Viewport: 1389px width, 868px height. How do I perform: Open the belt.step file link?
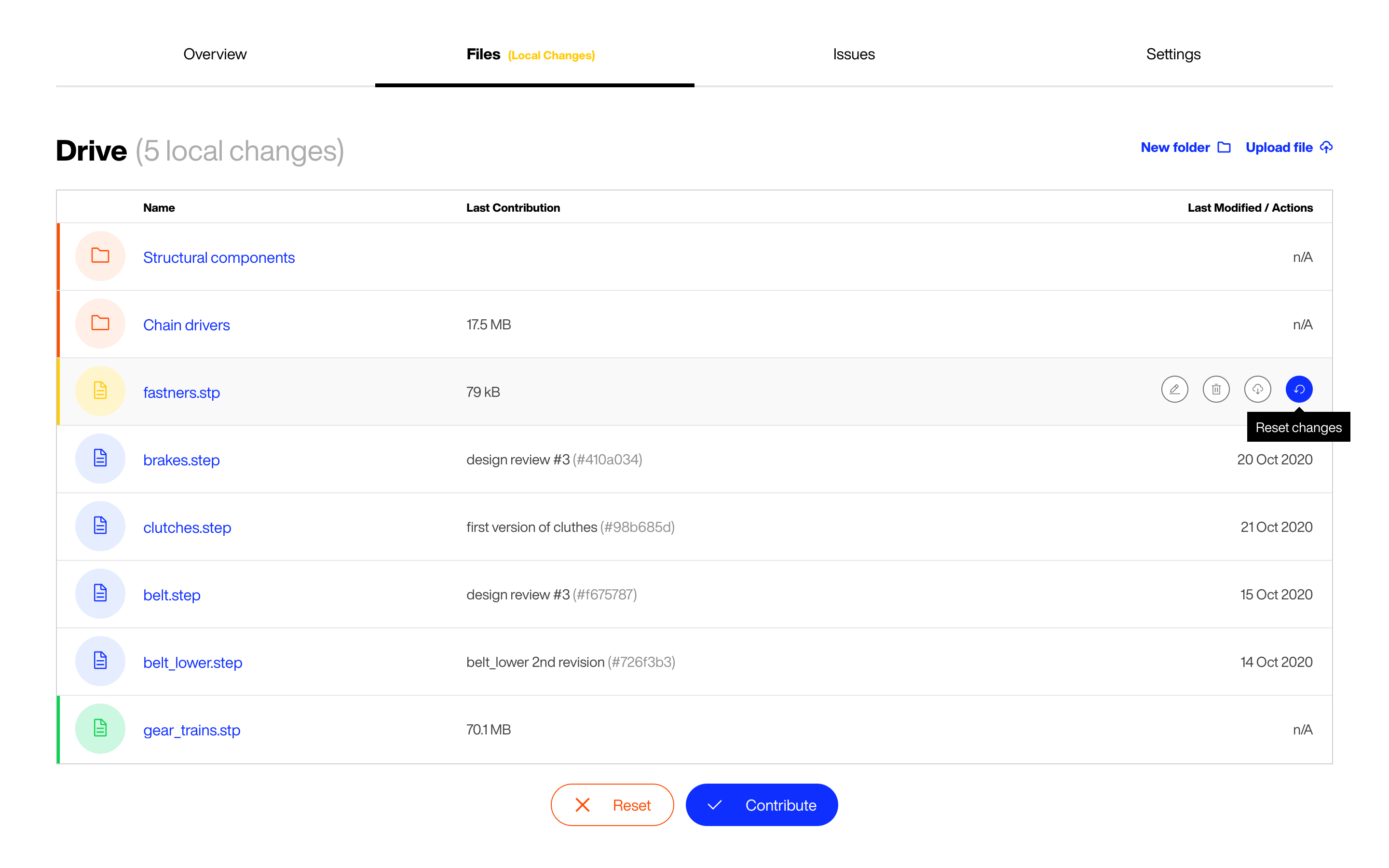click(x=172, y=595)
